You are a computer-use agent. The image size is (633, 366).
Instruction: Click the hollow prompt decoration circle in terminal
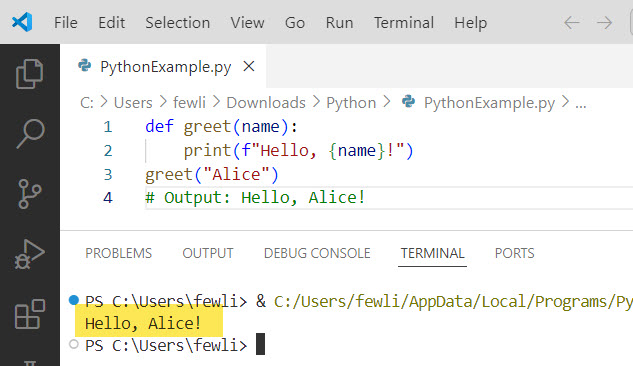(74, 344)
